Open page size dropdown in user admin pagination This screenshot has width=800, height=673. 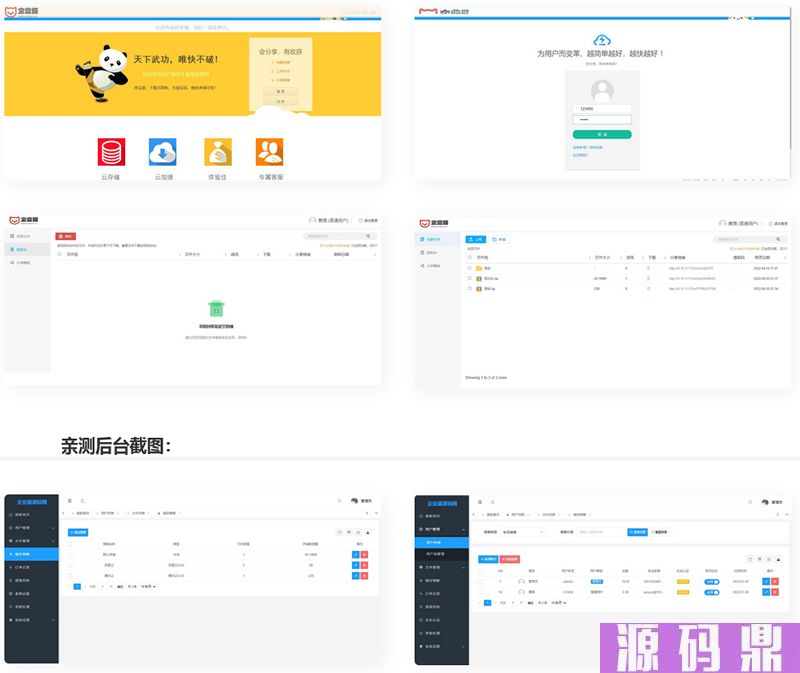click(x=559, y=603)
